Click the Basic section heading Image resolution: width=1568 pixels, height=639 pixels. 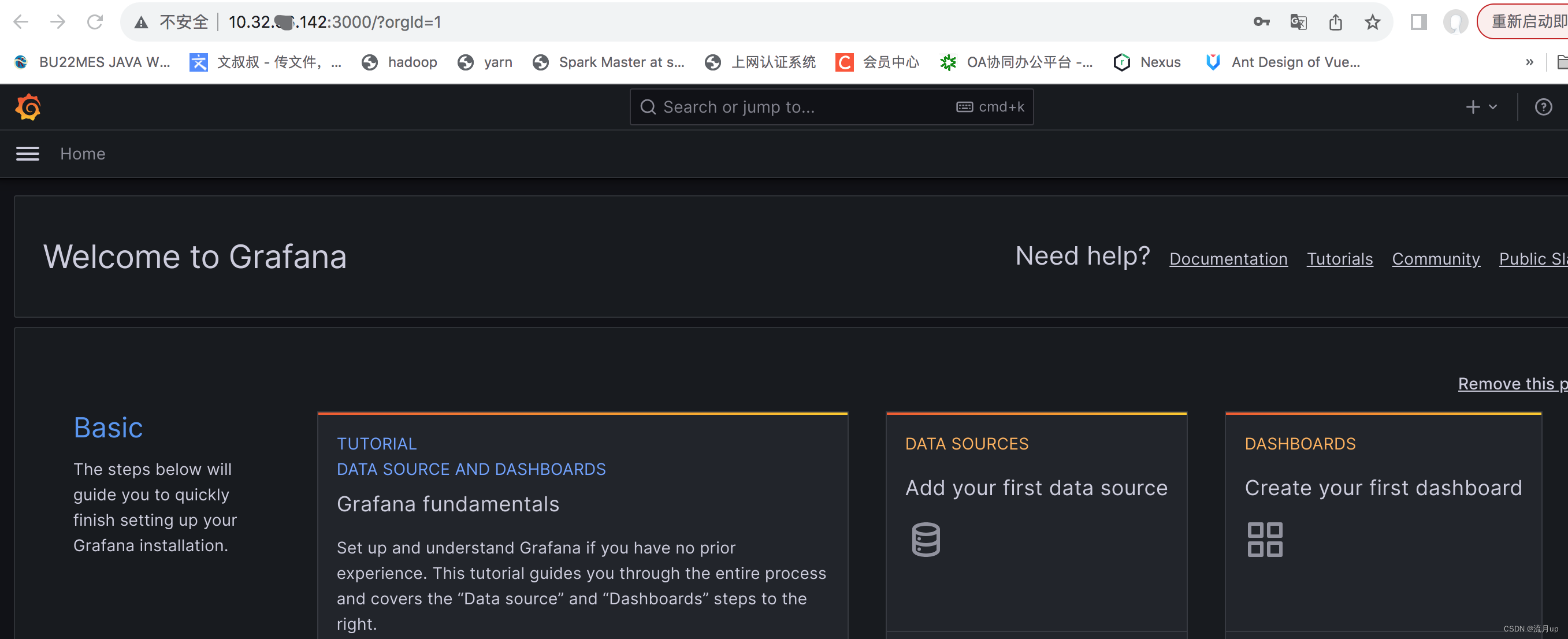pyautogui.click(x=109, y=427)
